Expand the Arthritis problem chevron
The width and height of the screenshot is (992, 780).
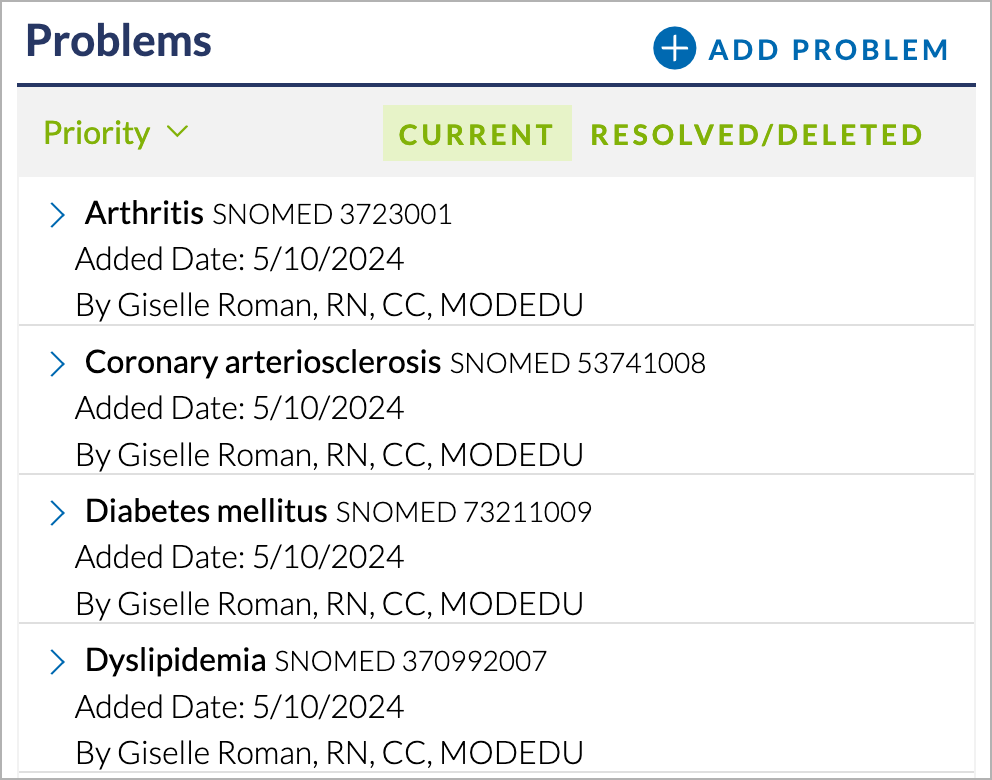click(58, 214)
